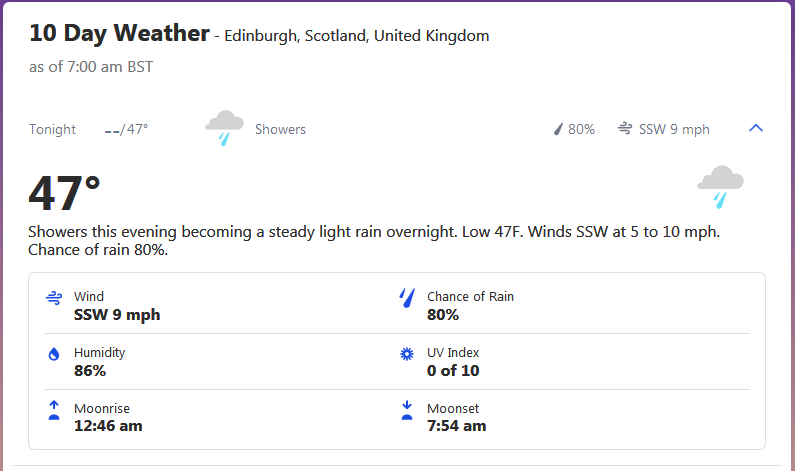This screenshot has width=795, height=471.
Task: Click the Wind detail icon in the panel
Action: click(54, 298)
